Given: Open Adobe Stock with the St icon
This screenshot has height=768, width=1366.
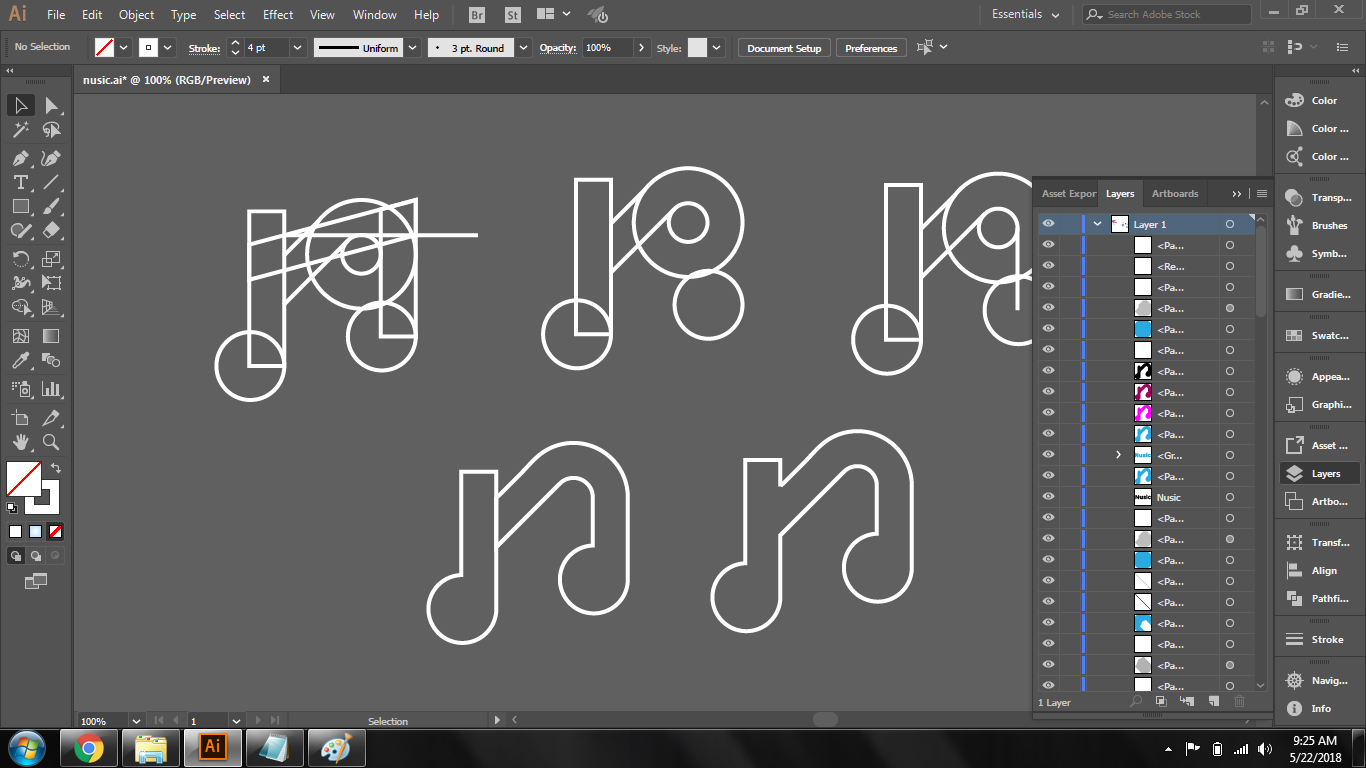Looking at the screenshot, I should point(512,15).
